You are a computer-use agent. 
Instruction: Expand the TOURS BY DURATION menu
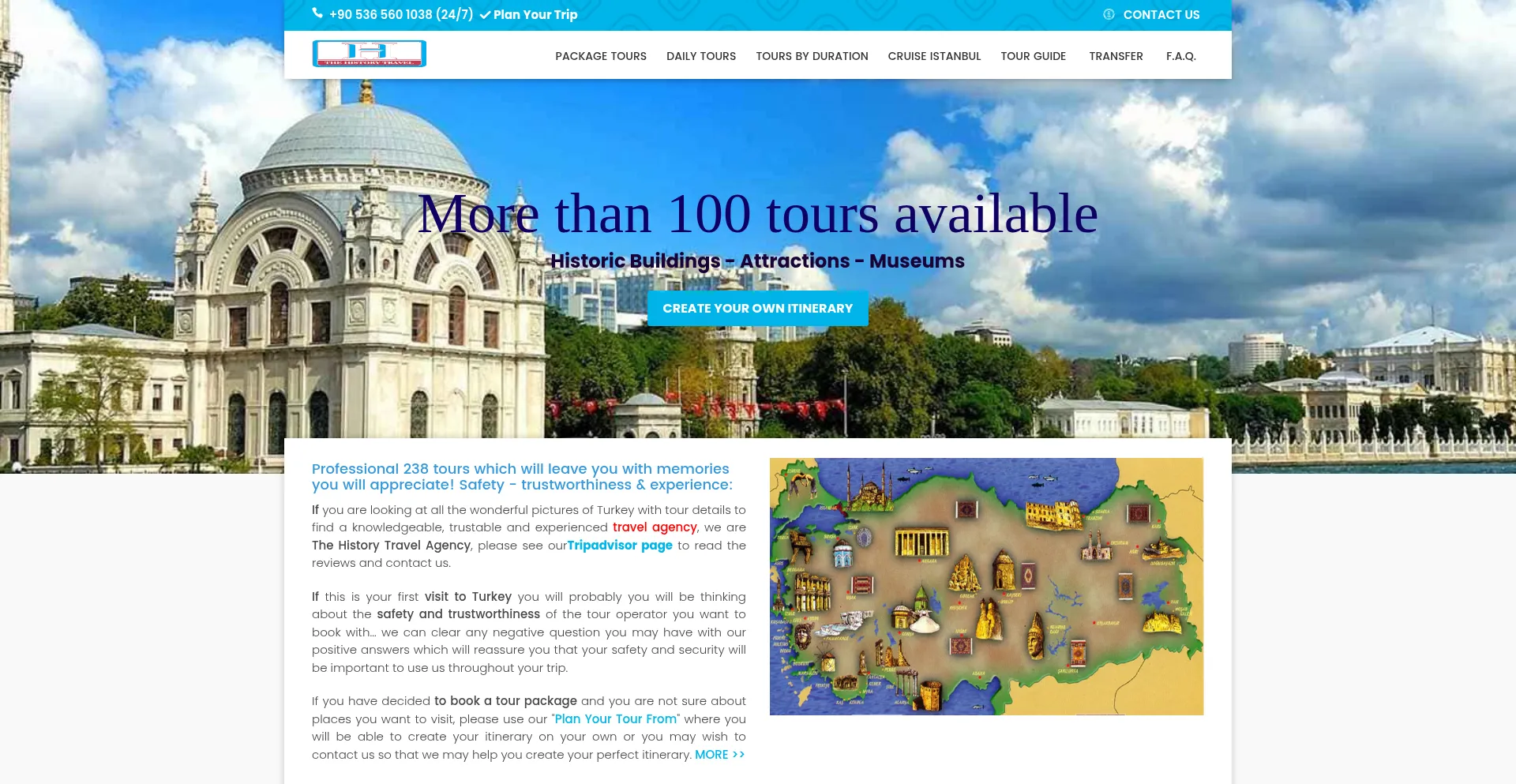click(812, 56)
